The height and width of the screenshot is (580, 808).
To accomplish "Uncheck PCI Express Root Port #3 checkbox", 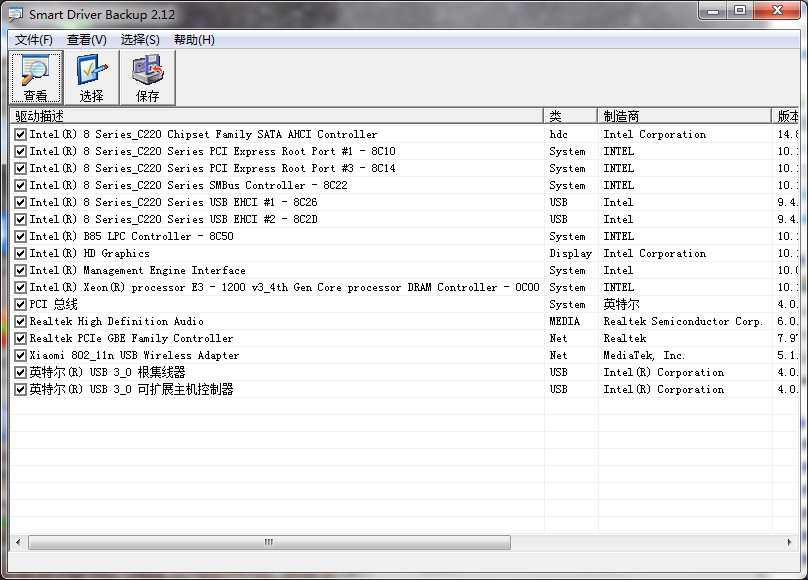I will click(x=20, y=168).
